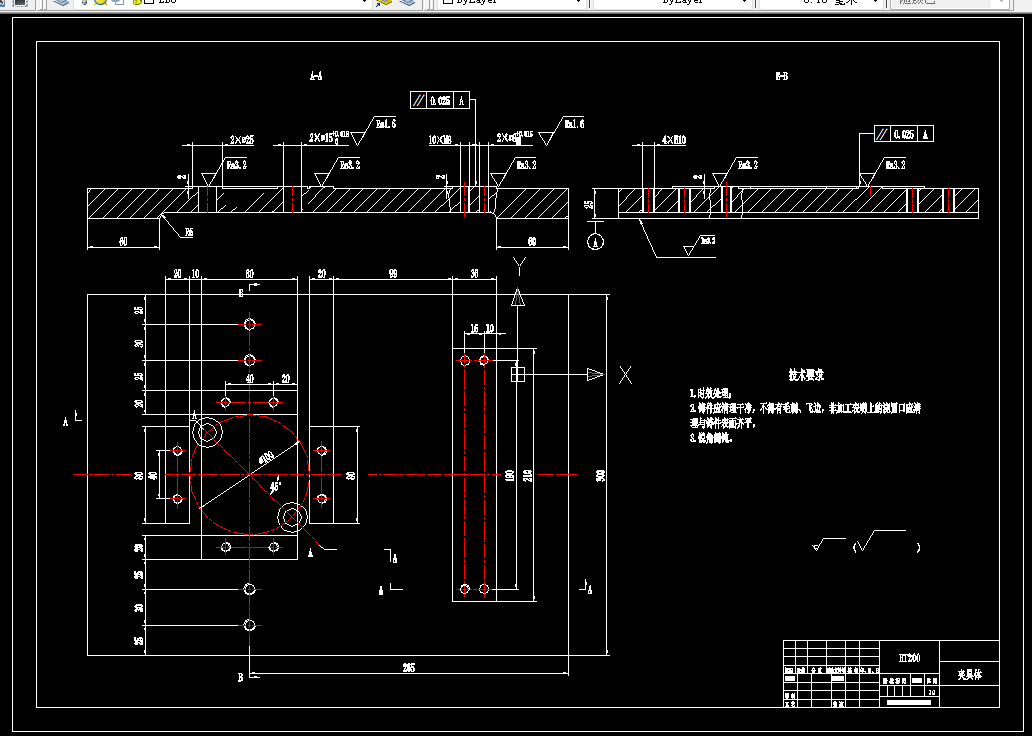Select the ø100 diameter dimension text
Image resolution: width=1032 pixels, height=736 pixels.
pos(266,457)
